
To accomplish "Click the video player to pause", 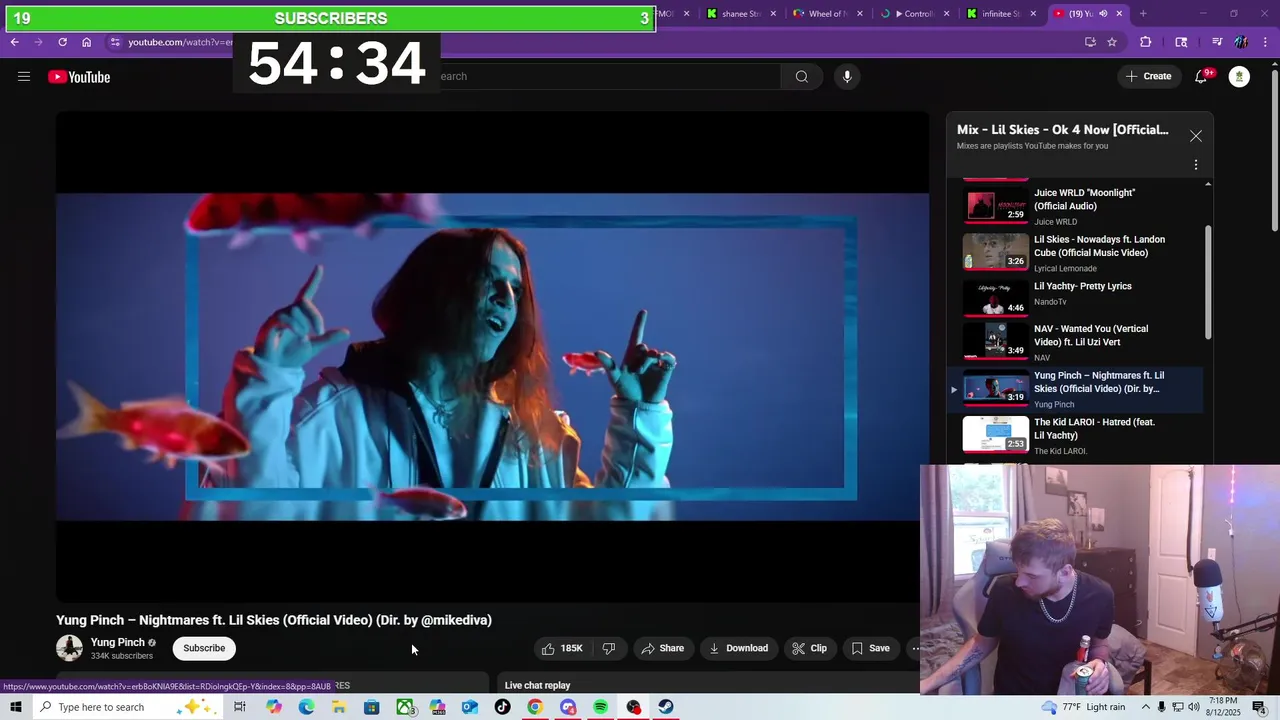I will coord(492,357).
